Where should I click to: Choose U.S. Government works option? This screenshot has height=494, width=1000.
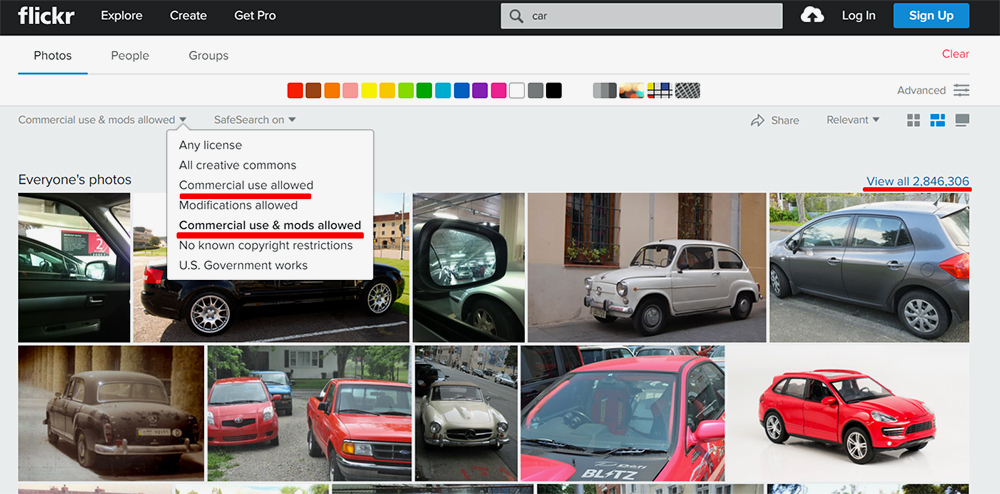(243, 265)
